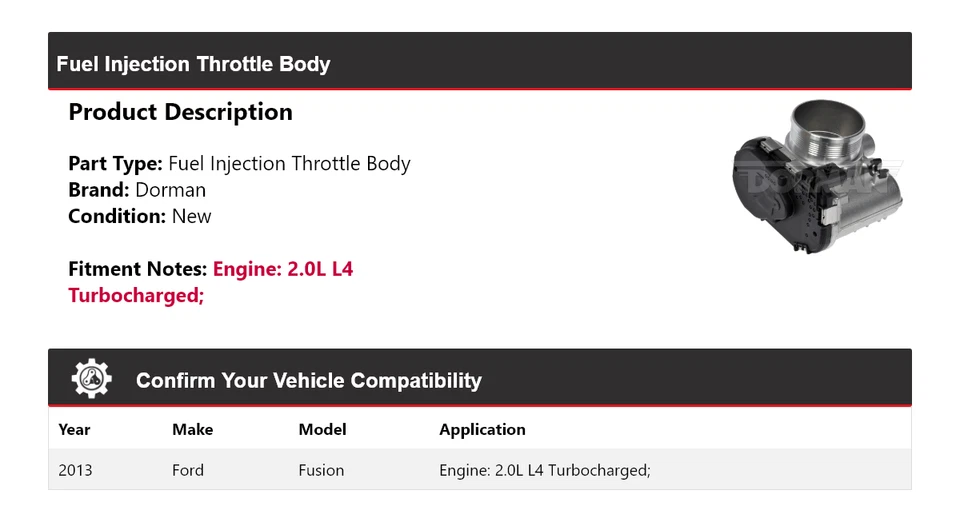The height and width of the screenshot is (522, 960).
Task: Click the red Fitment Notes engine text
Action: click(x=283, y=269)
